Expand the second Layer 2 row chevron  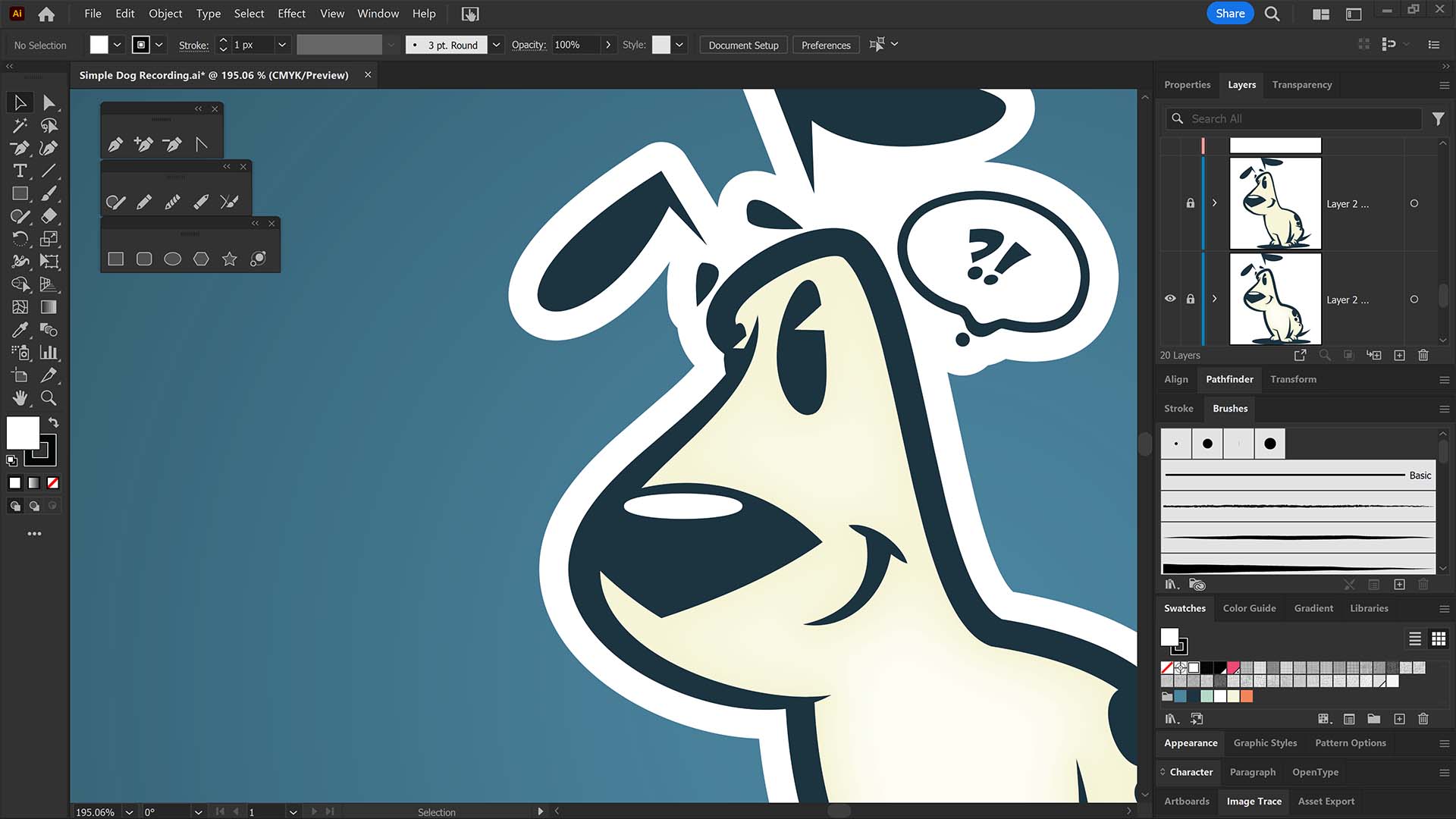[x=1214, y=299]
